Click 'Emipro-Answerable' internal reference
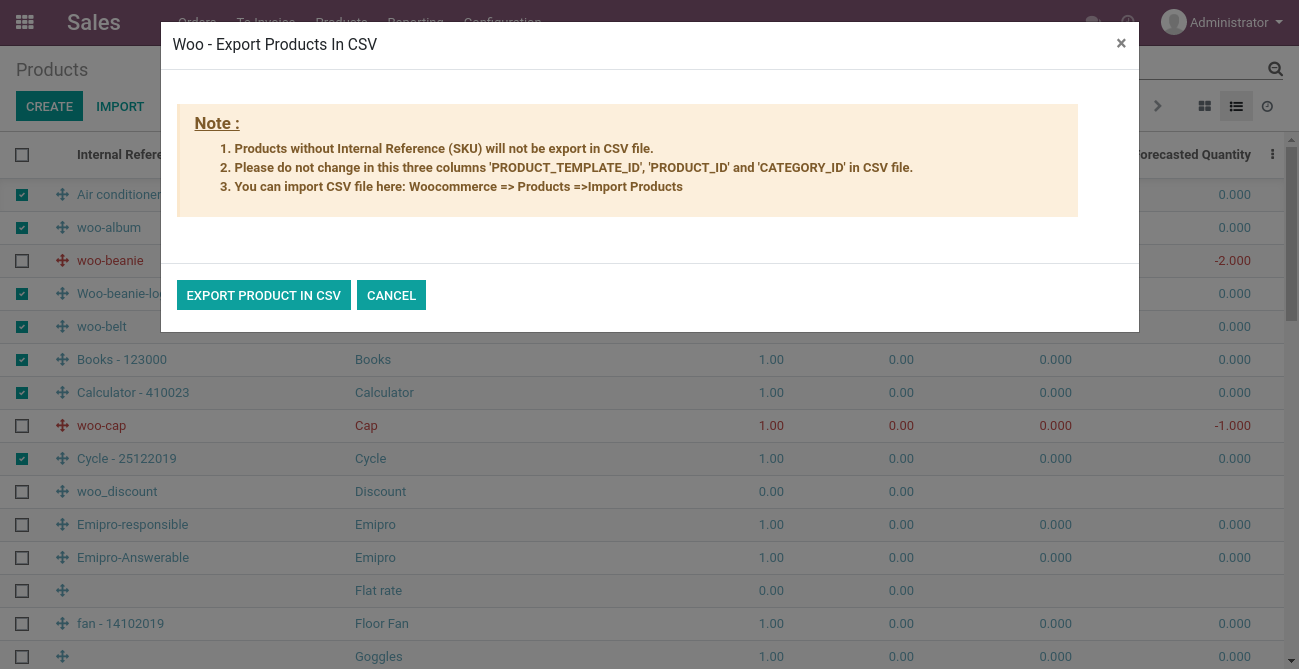Image resolution: width=1299 pixels, height=669 pixels. tap(133, 558)
